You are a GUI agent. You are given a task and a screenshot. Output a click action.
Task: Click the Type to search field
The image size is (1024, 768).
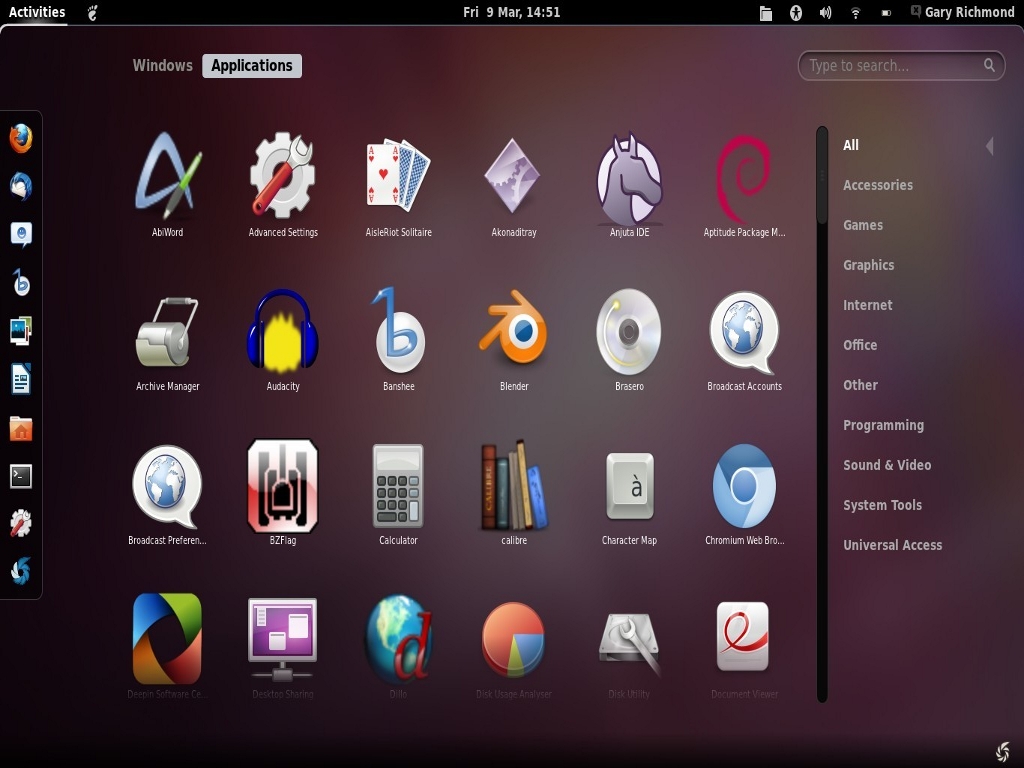click(901, 65)
